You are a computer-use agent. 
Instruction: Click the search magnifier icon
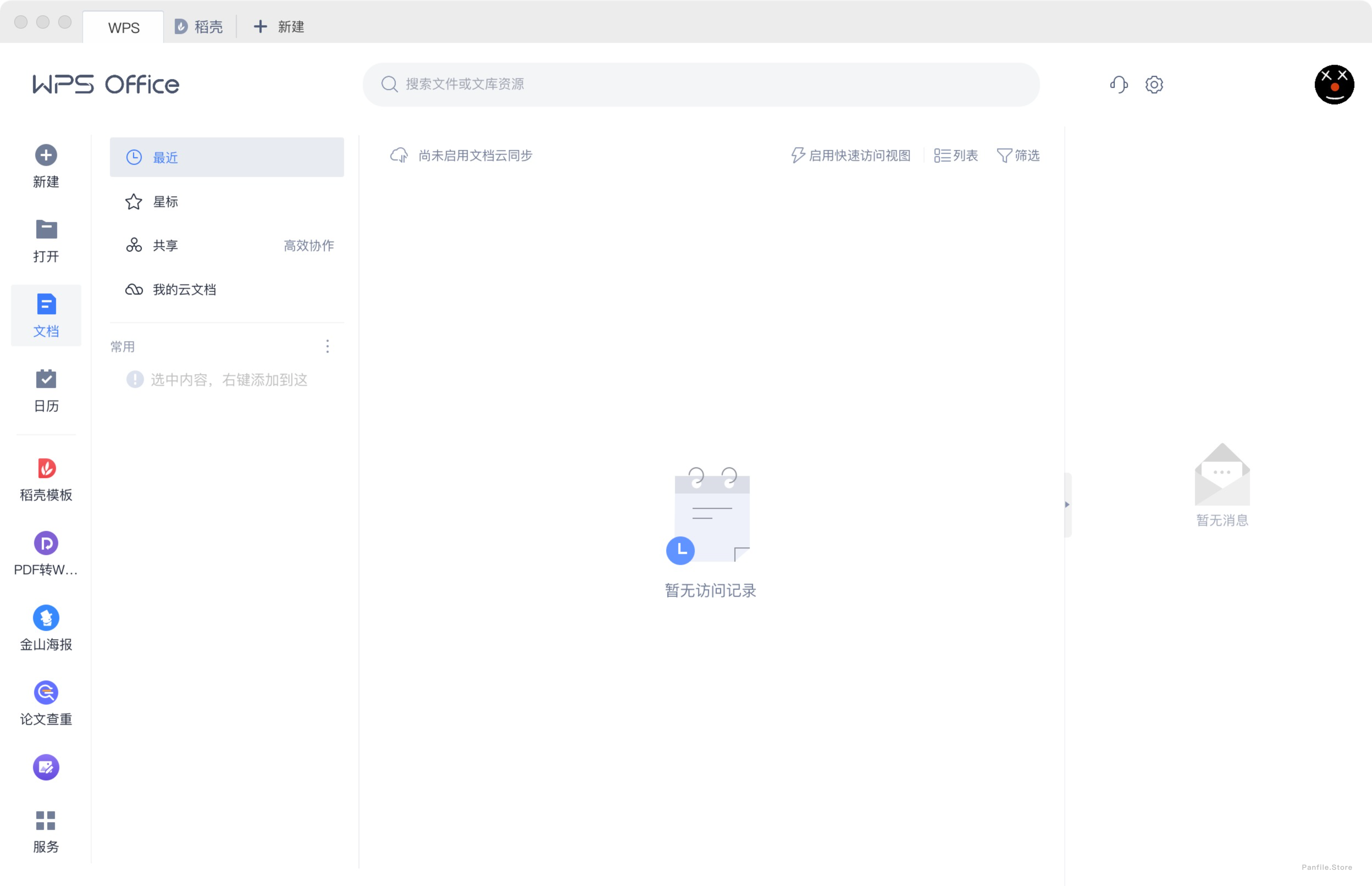(x=389, y=84)
